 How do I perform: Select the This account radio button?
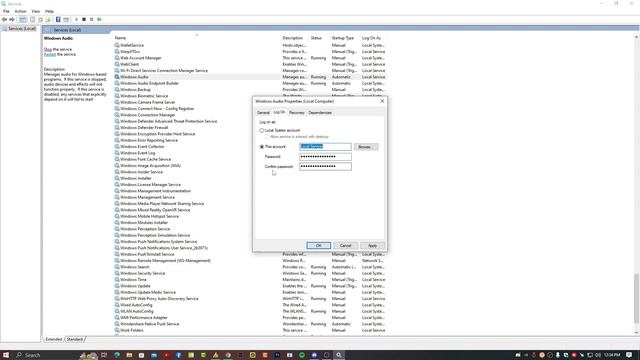[x=262, y=147]
